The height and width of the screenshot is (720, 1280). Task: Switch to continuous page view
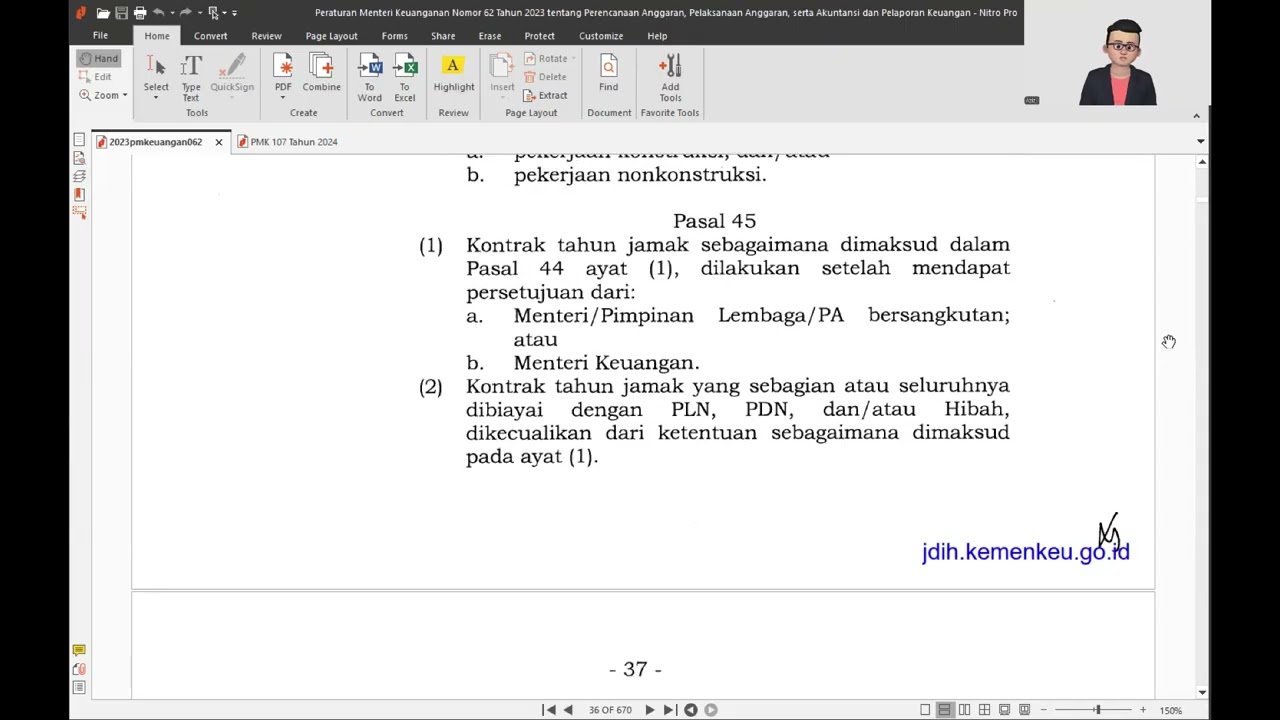(944, 710)
